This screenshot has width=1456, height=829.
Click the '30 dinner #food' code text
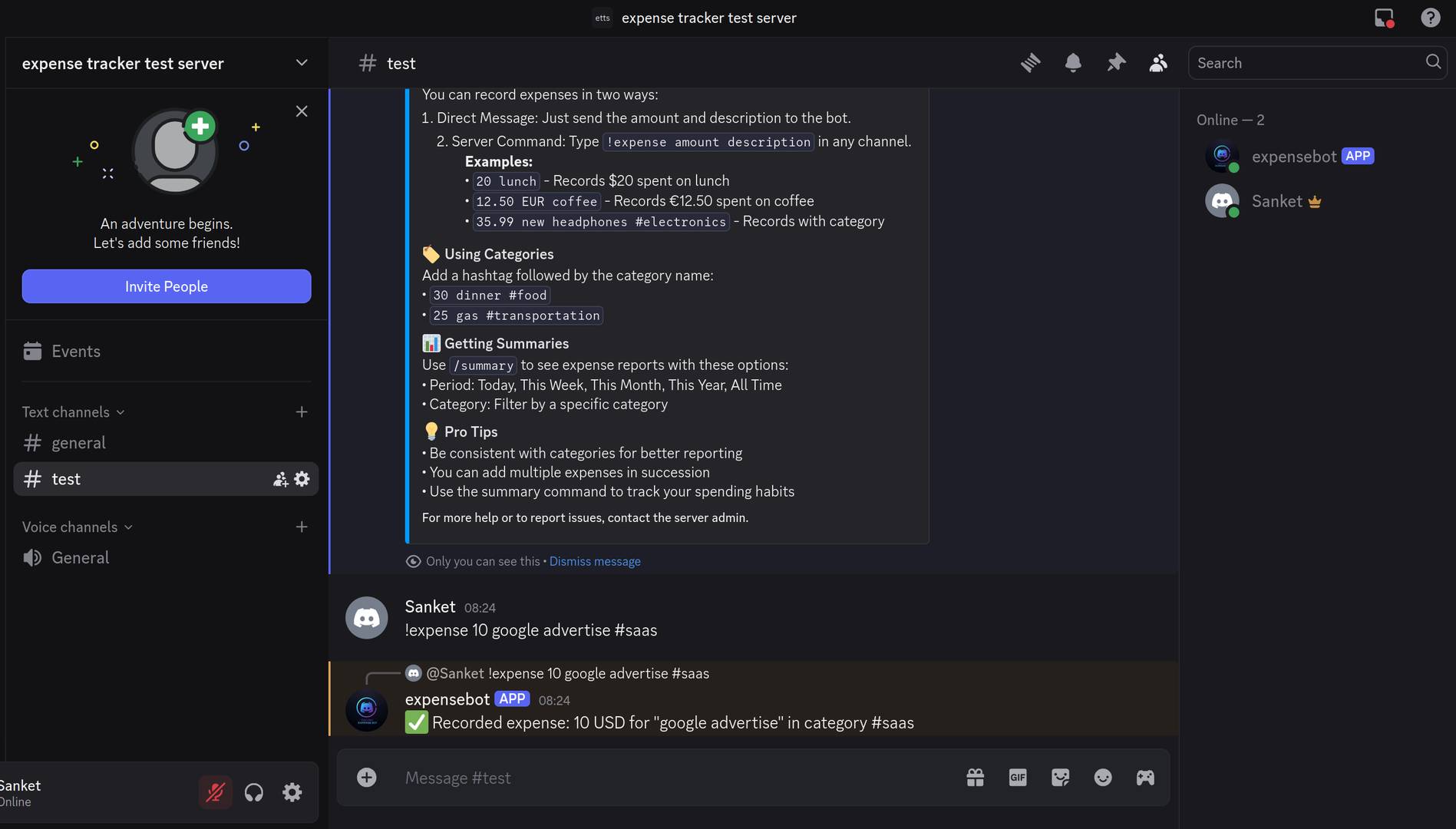(490, 296)
